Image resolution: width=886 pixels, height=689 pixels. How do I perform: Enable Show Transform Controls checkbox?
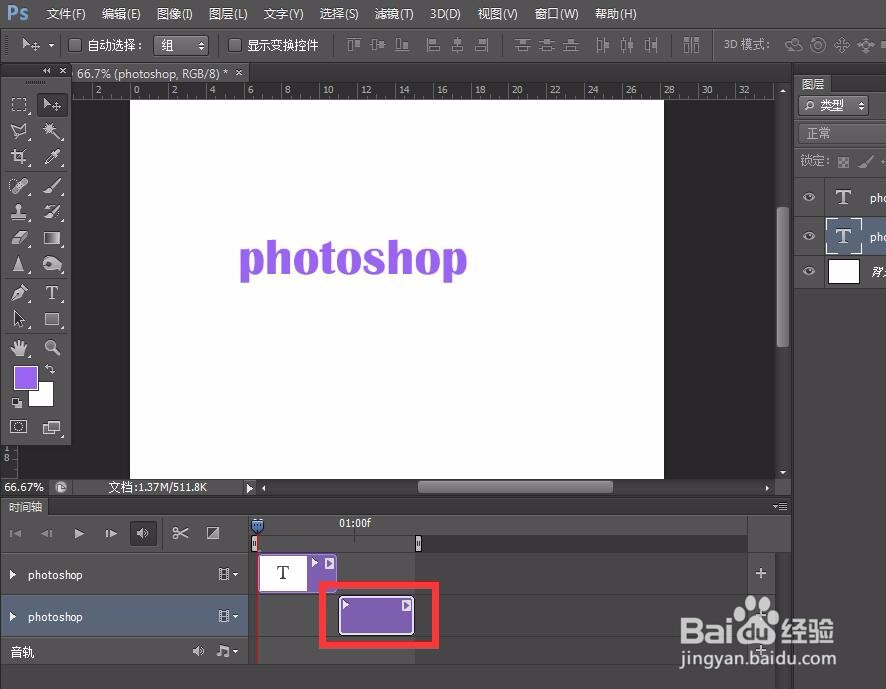(234, 45)
